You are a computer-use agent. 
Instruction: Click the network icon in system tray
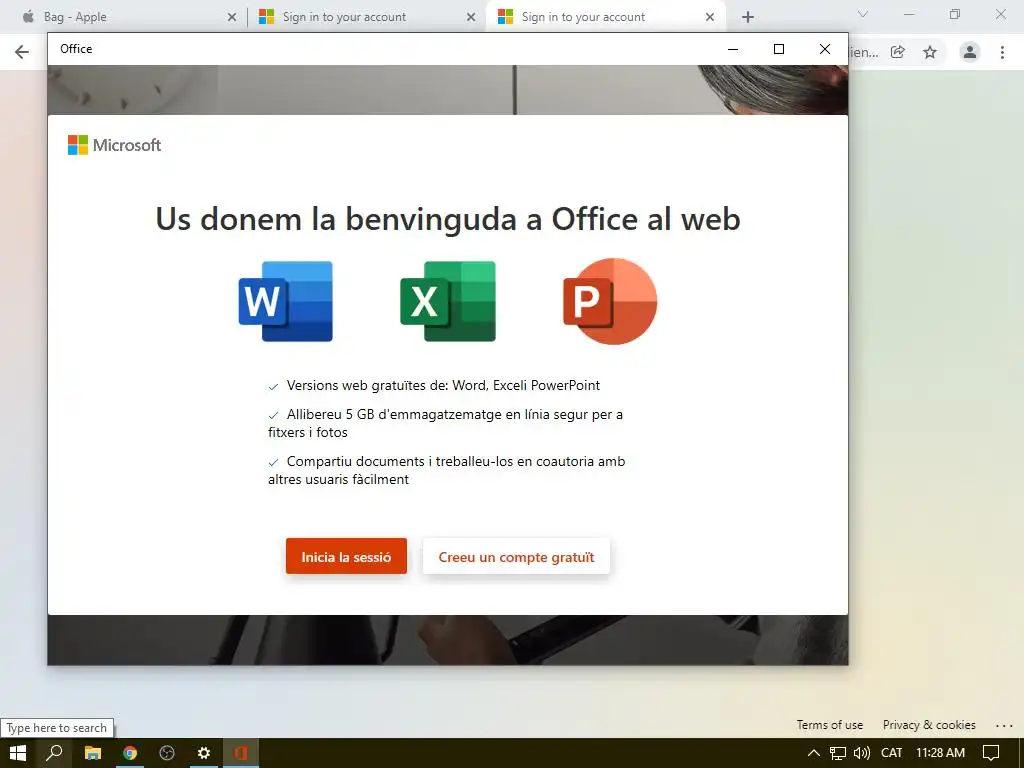click(838, 753)
